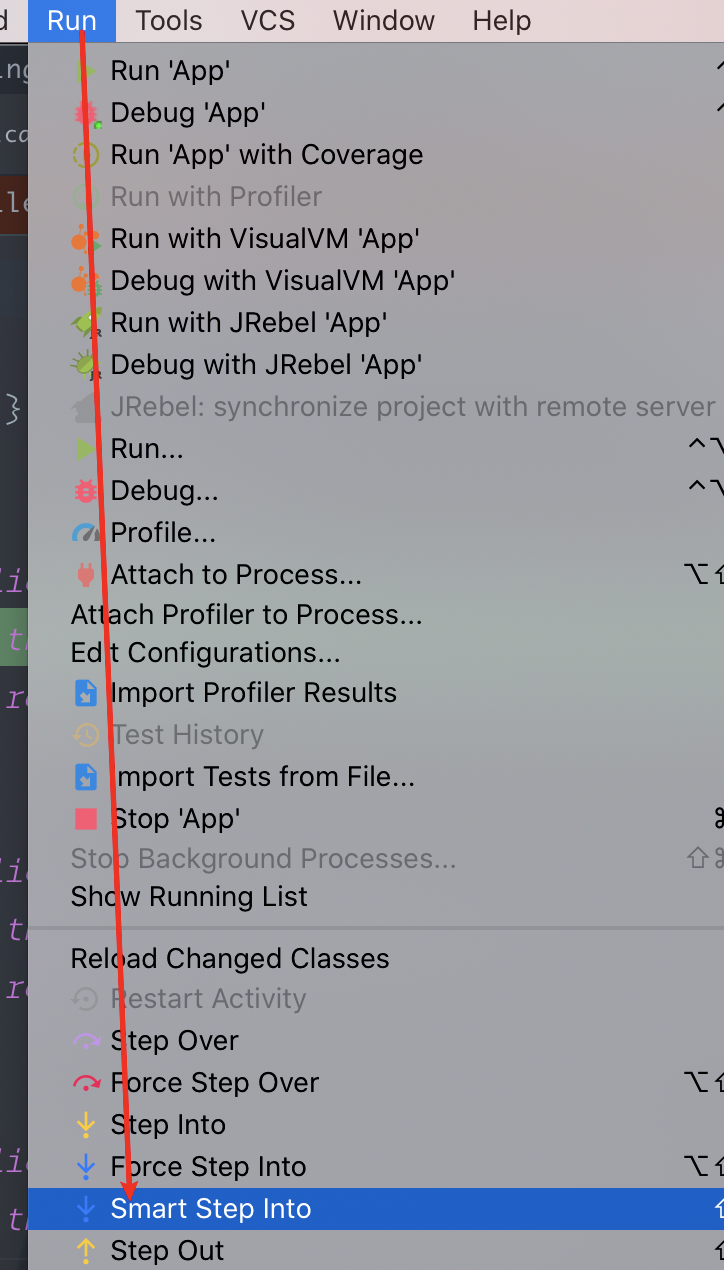
Task: Click the VisualVM bug icon beside Debug with VisualVM 'App'
Action: click(86, 281)
